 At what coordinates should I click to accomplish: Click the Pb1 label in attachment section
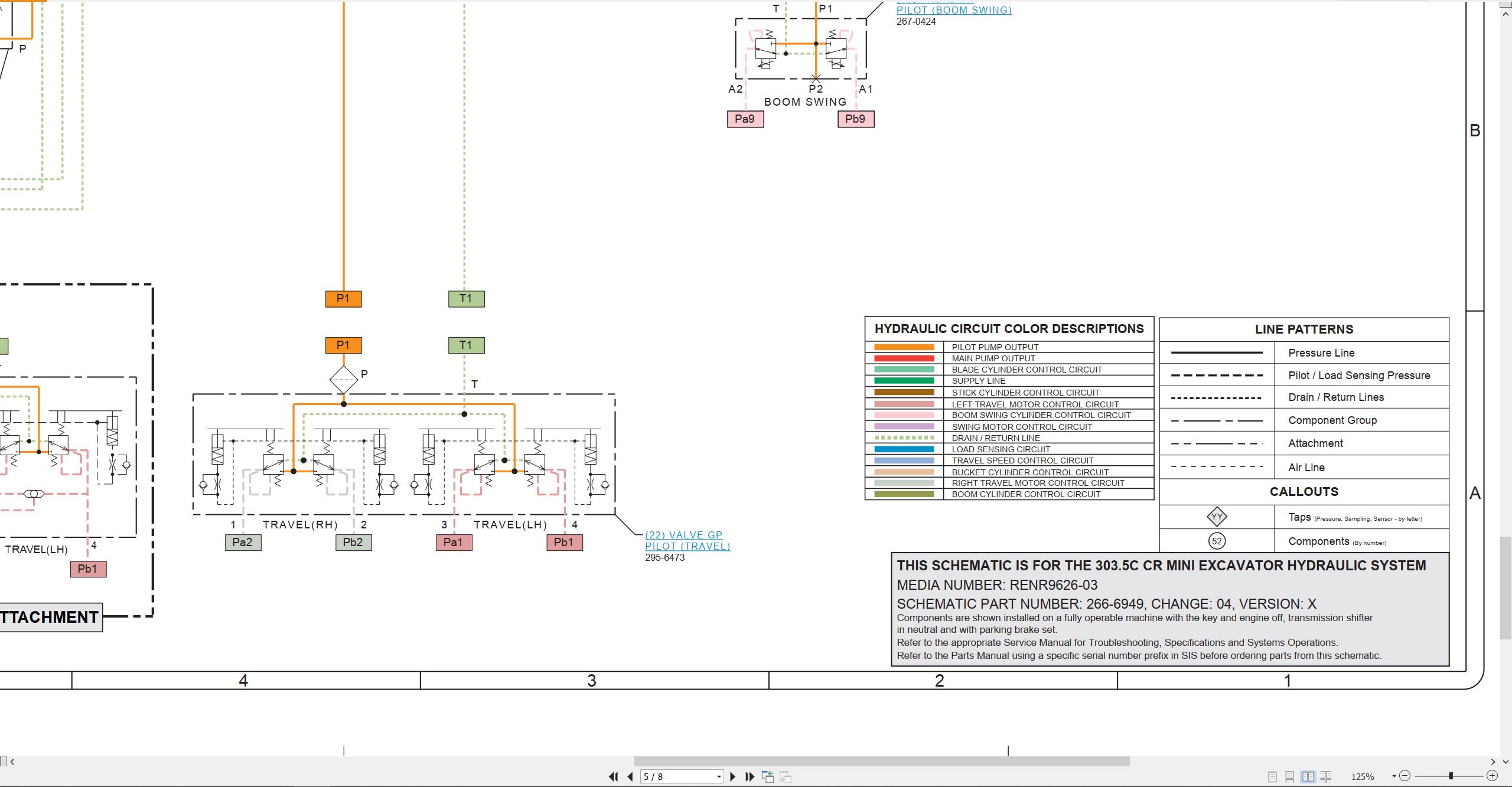[x=88, y=569]
